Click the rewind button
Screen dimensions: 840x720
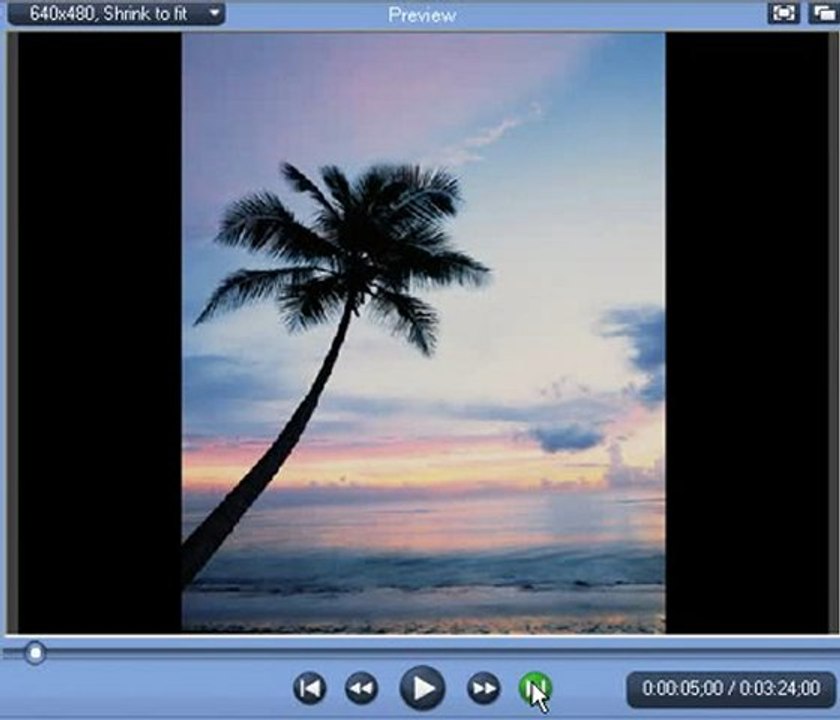click(x=361, y=688)
